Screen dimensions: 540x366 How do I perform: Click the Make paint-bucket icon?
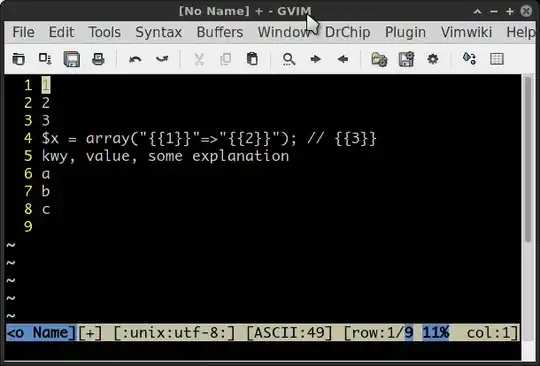pos(469,59)
